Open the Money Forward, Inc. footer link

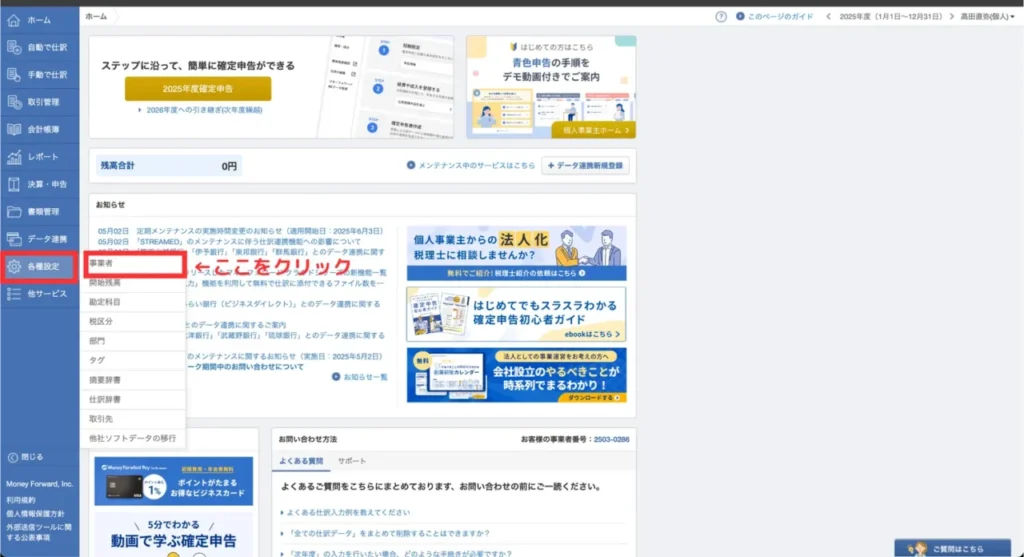tap(39, 485)
